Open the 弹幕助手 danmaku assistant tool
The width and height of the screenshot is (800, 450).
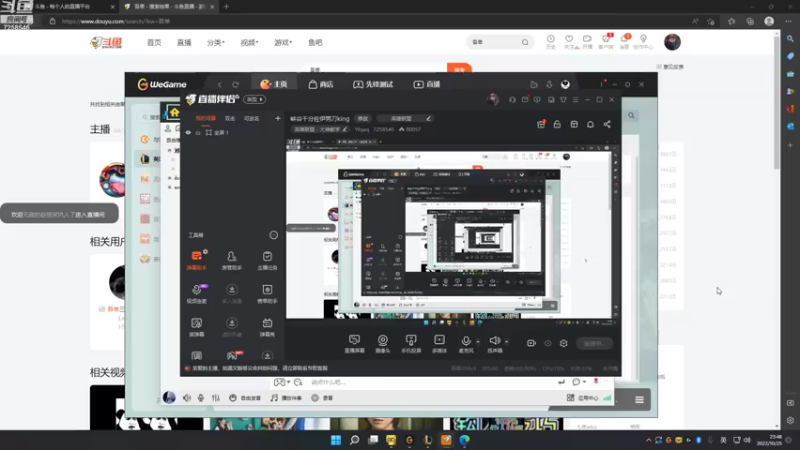(197, 260)
